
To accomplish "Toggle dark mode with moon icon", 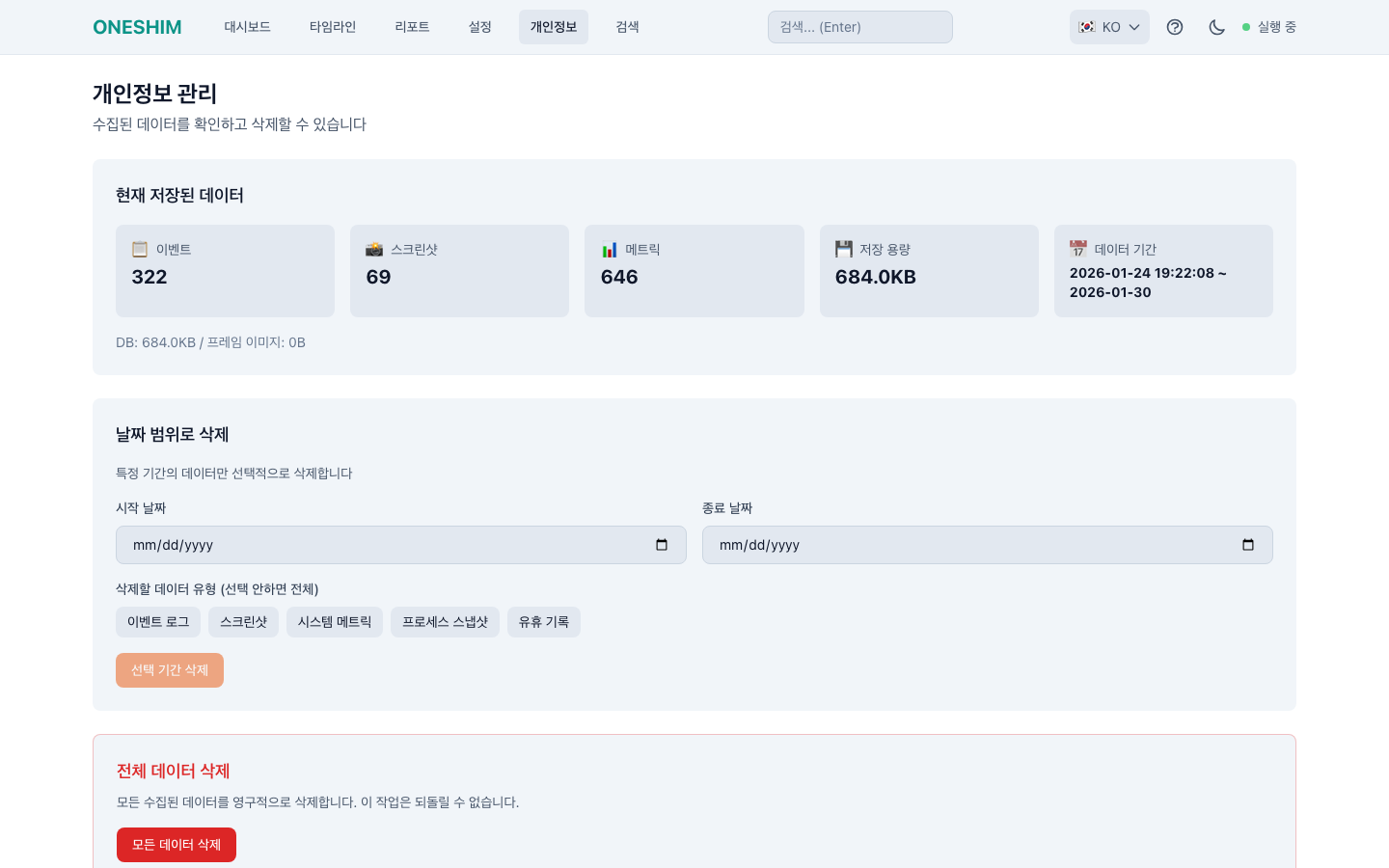I will click(1216, 27).
